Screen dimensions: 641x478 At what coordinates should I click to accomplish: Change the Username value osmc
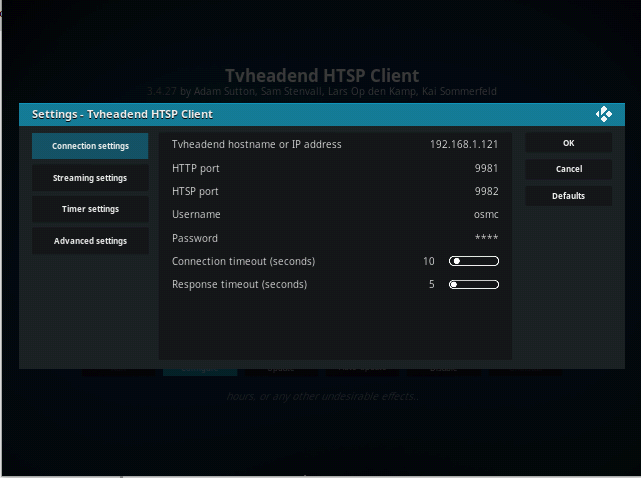(x=486, y=215)
